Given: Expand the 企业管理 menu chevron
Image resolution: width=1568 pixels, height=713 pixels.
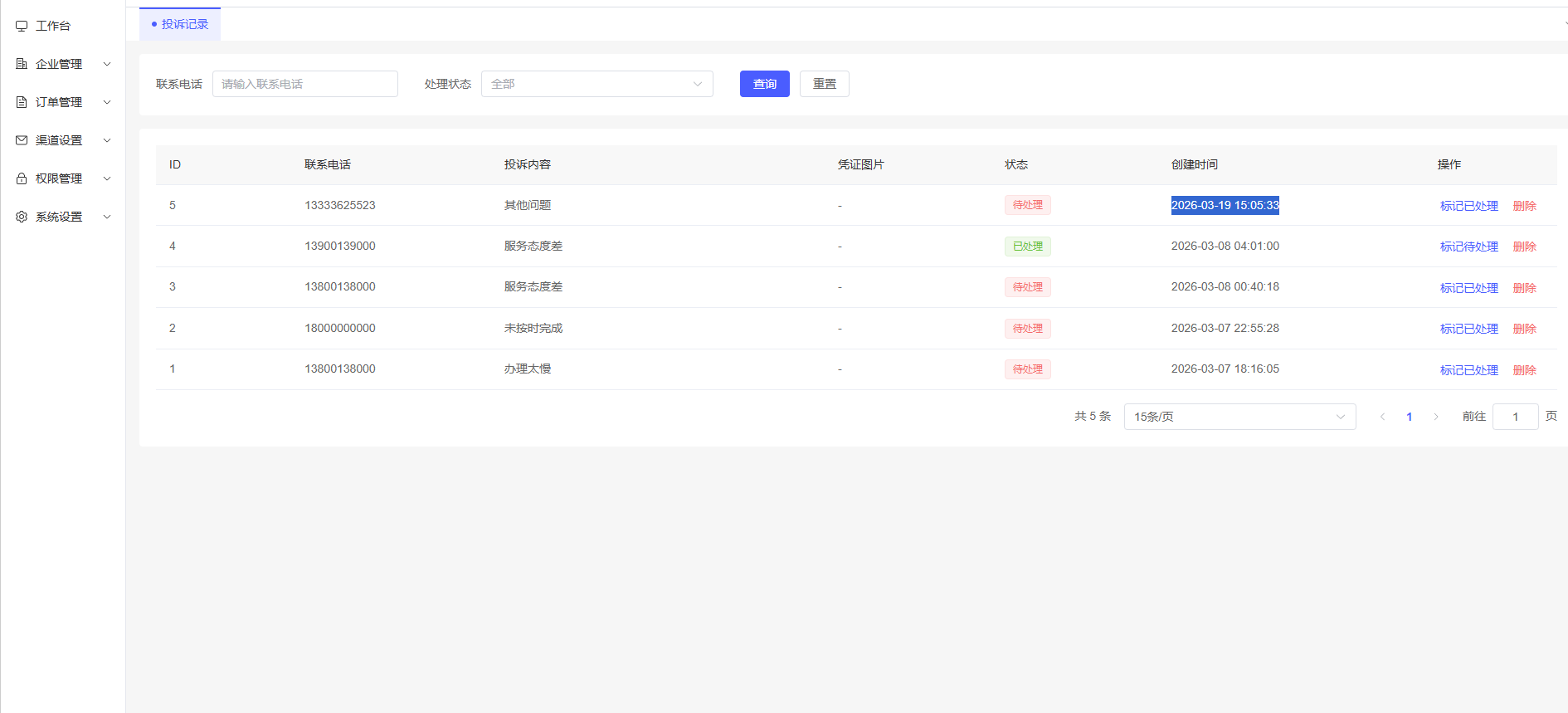Looking at the screenshot, I should coord(107,64).
